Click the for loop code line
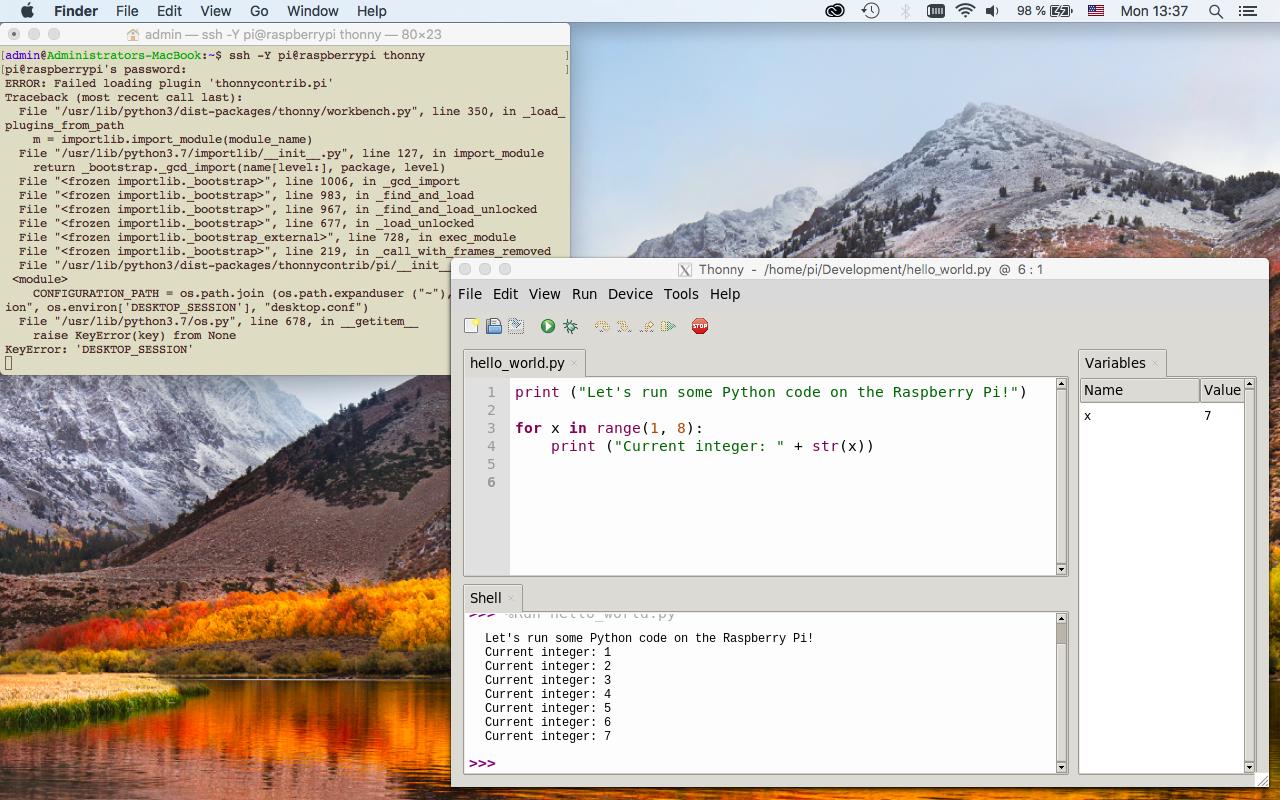 pos(609,428)
